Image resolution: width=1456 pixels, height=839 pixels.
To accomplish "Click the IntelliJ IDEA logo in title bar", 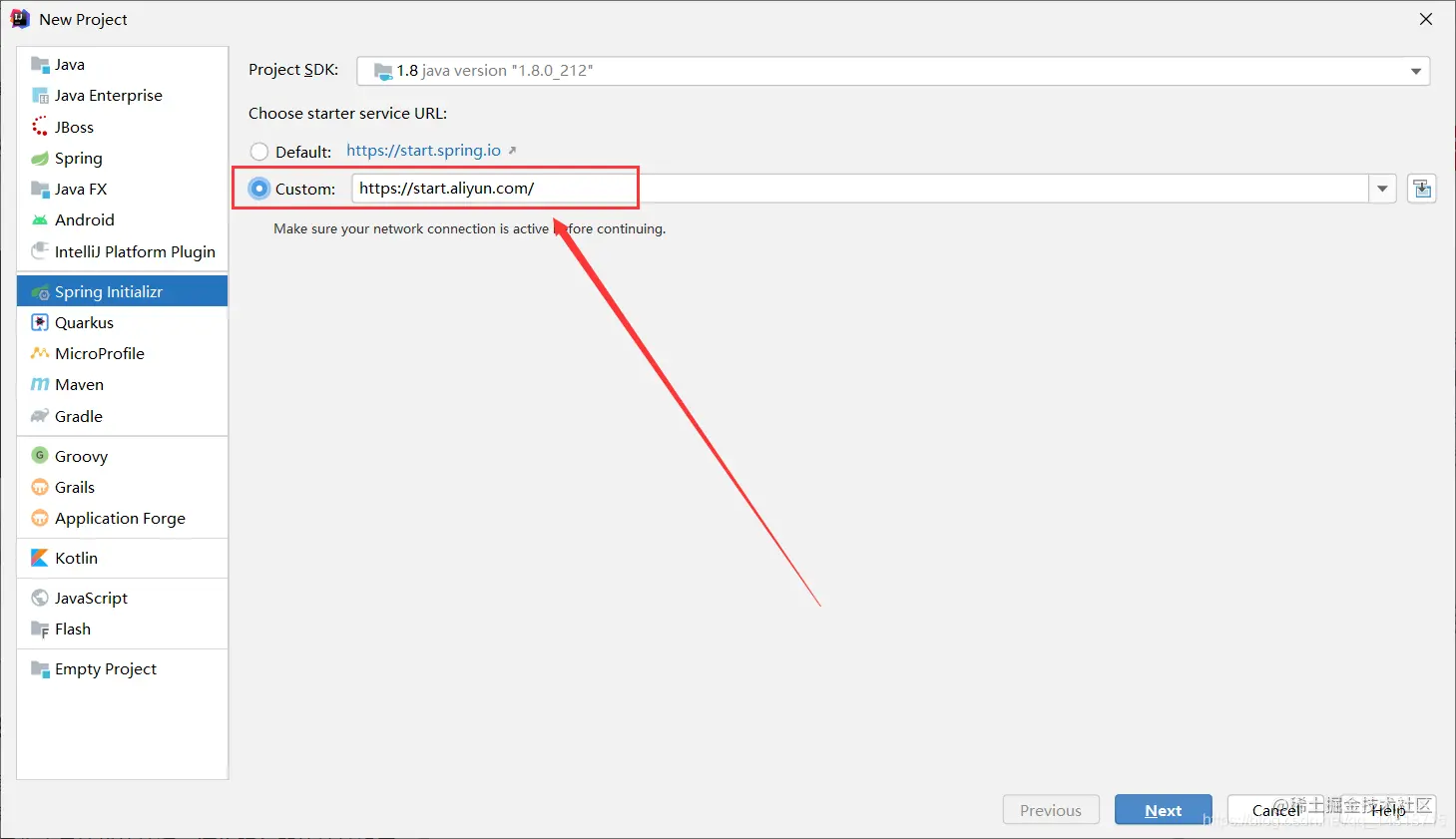I will (20, 19).
